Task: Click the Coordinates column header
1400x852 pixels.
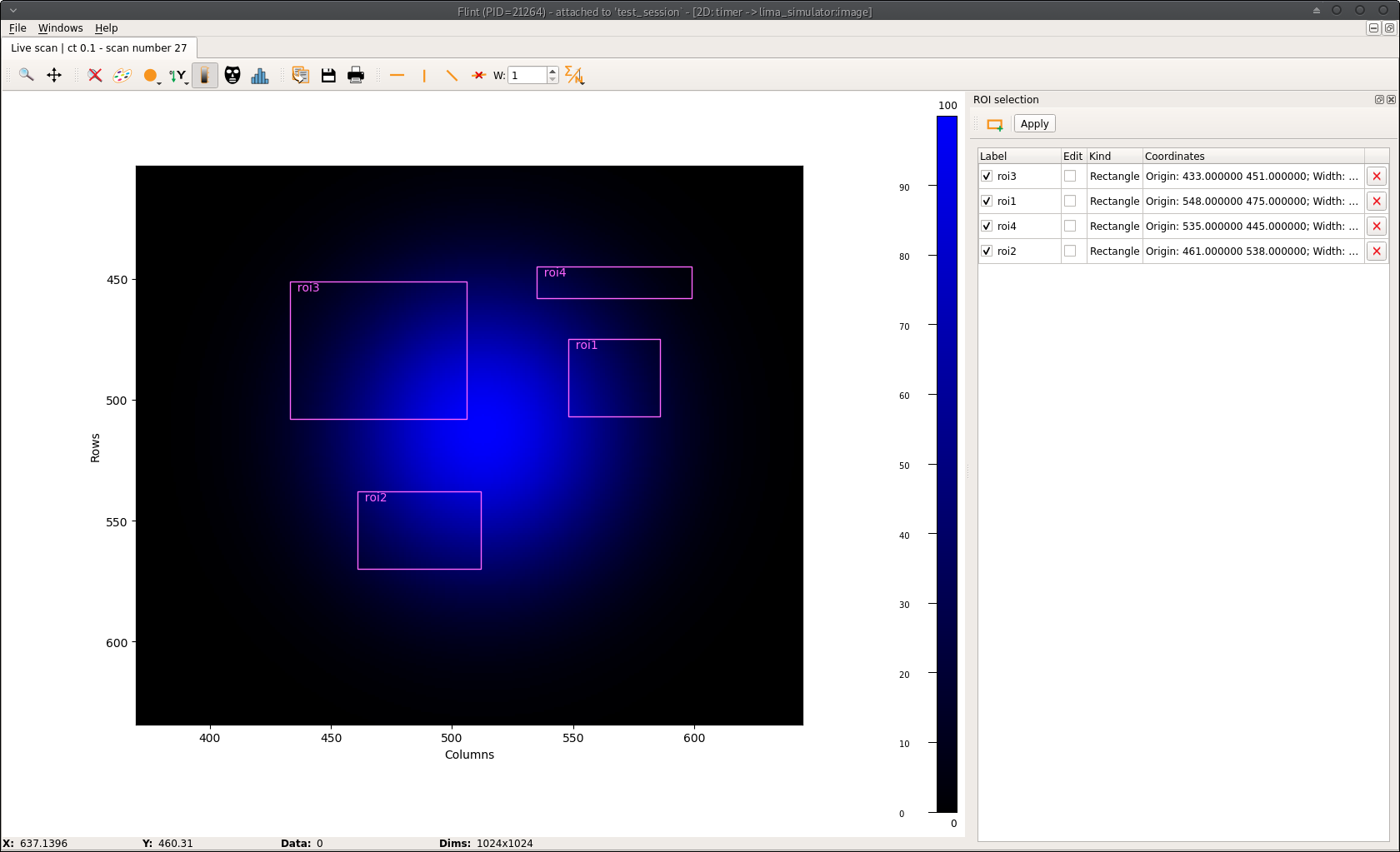Action: click(x=1253, y=156)
